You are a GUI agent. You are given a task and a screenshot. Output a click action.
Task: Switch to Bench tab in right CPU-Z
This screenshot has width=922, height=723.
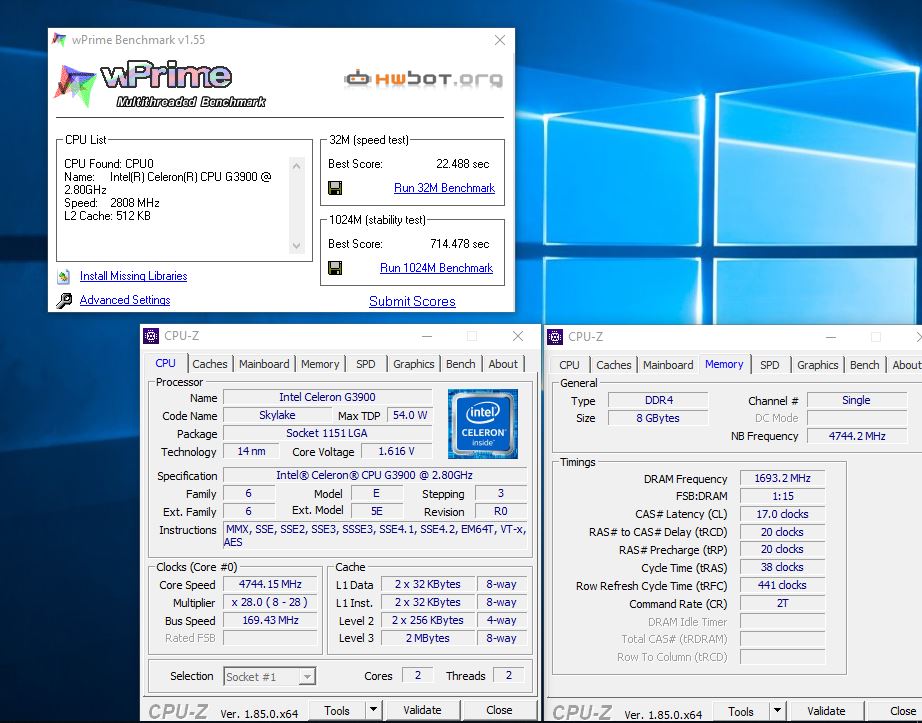(x=864, y=365)
